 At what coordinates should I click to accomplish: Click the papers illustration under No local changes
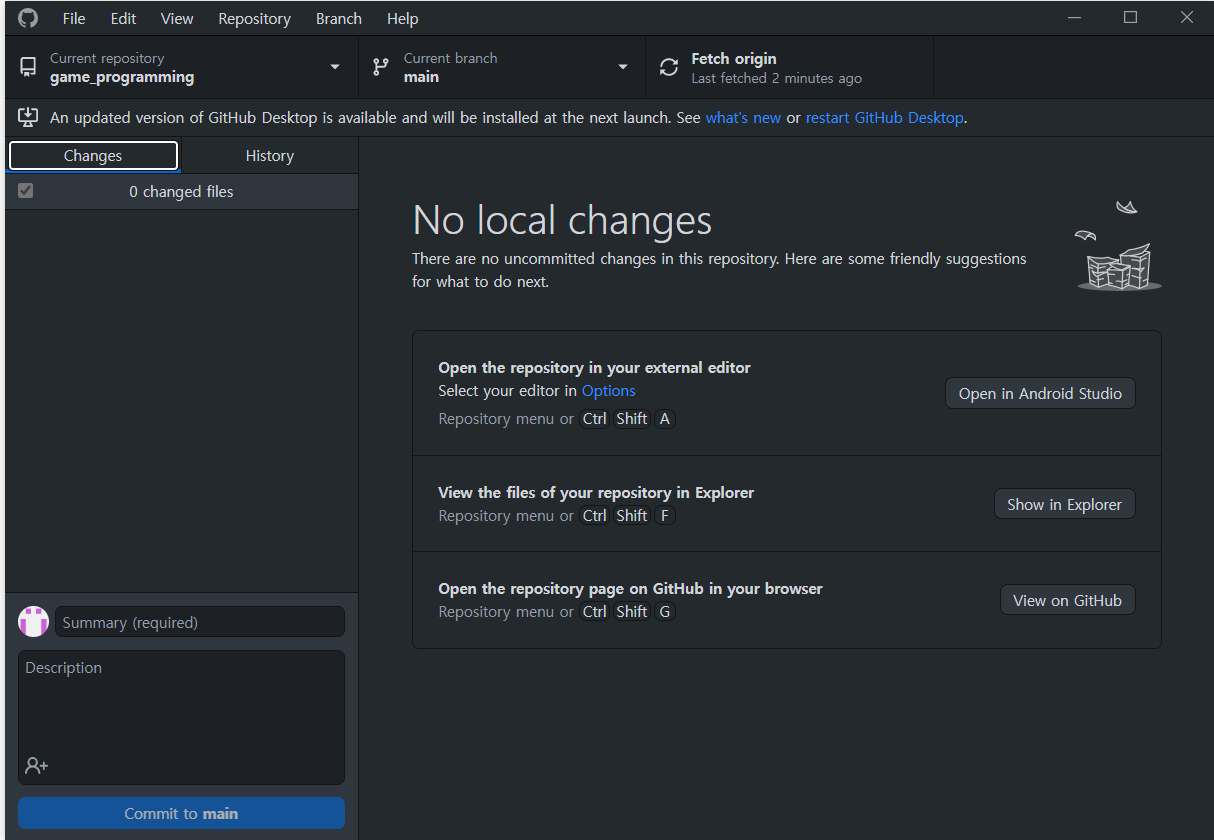(x=1118, y=246)
